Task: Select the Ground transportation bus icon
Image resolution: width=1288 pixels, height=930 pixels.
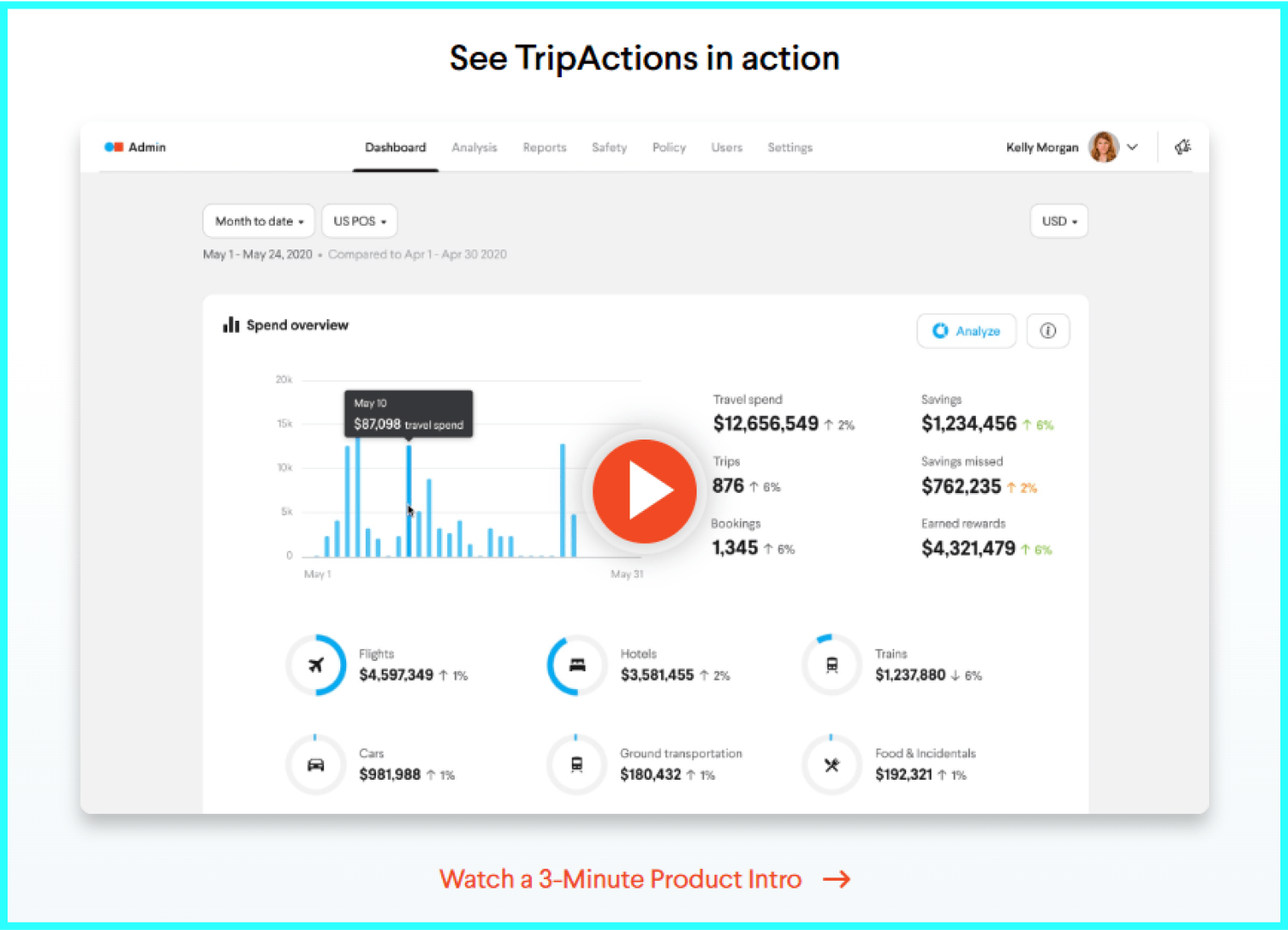Action: pyautogui.click(x=577, y=765)
